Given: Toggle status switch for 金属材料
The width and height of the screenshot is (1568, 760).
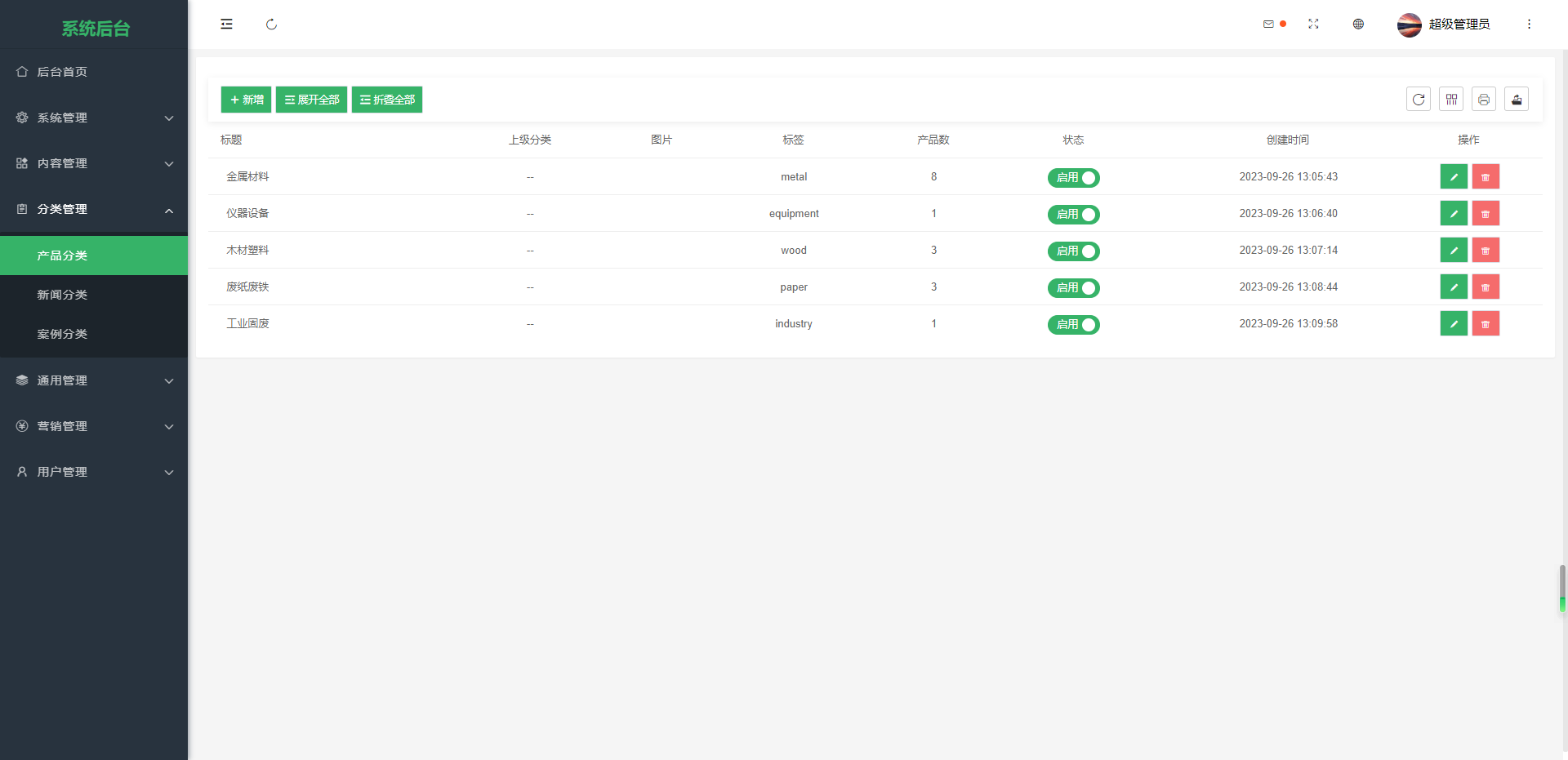Looking at the screenshot, I should (x=1073, y=178).
